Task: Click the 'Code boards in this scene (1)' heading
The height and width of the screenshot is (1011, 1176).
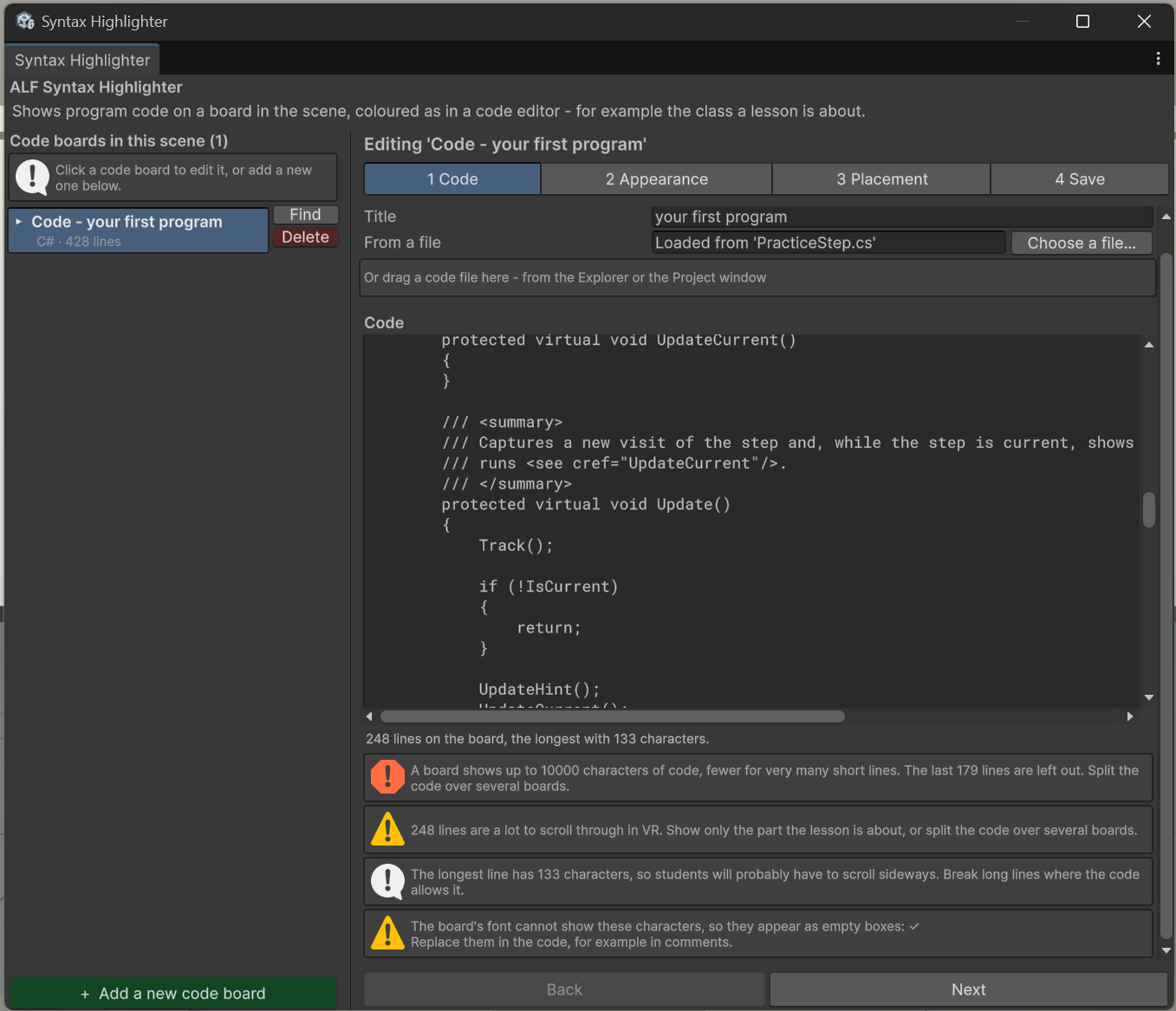Action: tap(119, 140)
